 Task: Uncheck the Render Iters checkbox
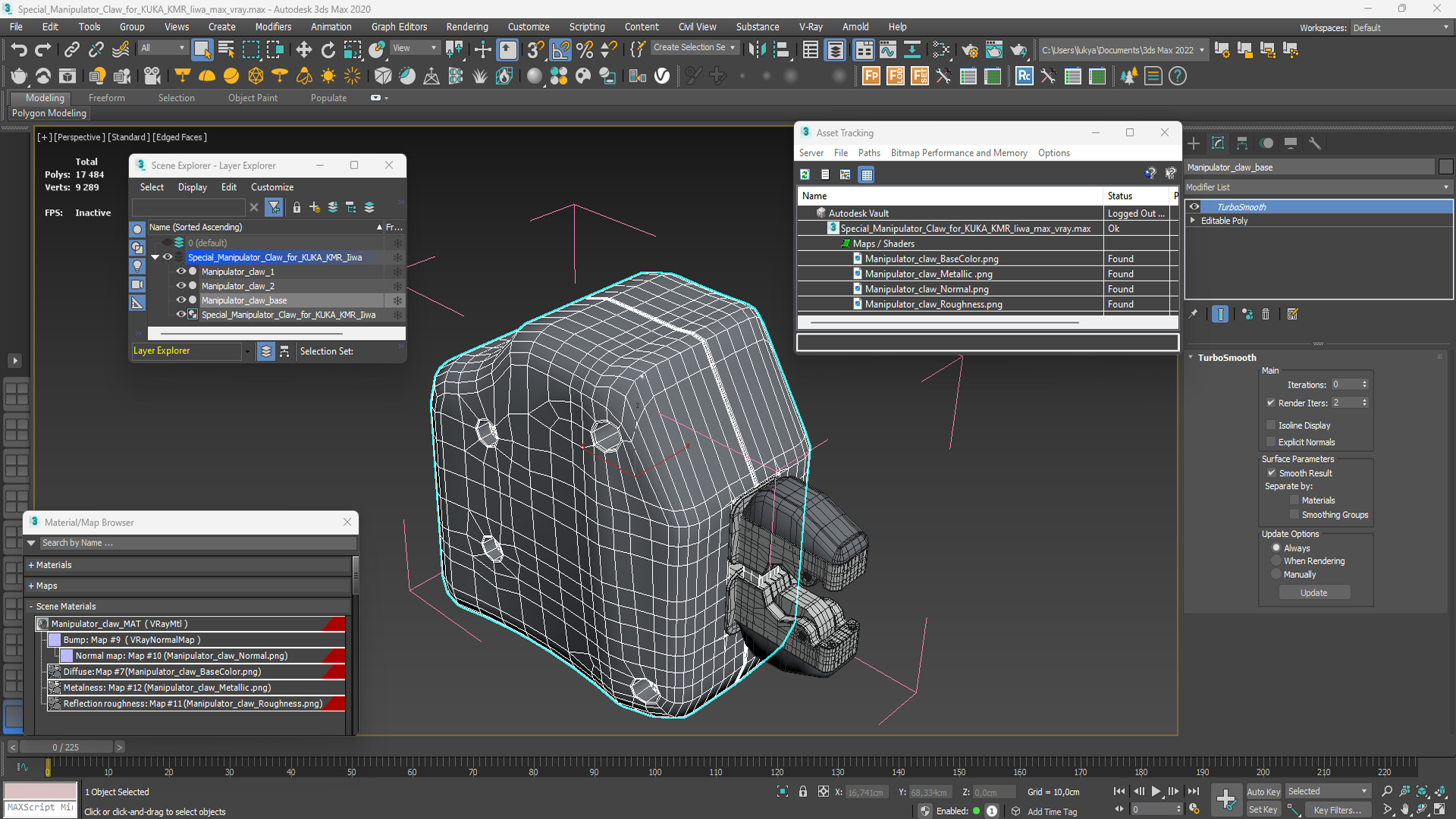point(1271,403)
